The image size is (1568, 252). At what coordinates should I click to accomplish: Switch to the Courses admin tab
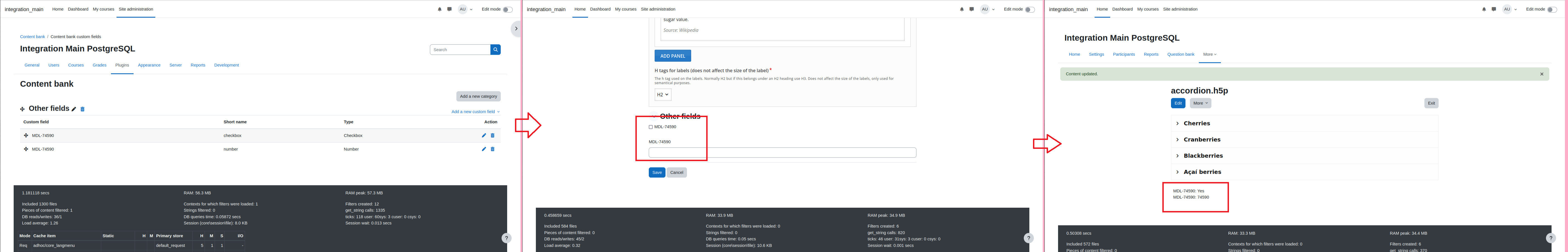coord(76,65)
